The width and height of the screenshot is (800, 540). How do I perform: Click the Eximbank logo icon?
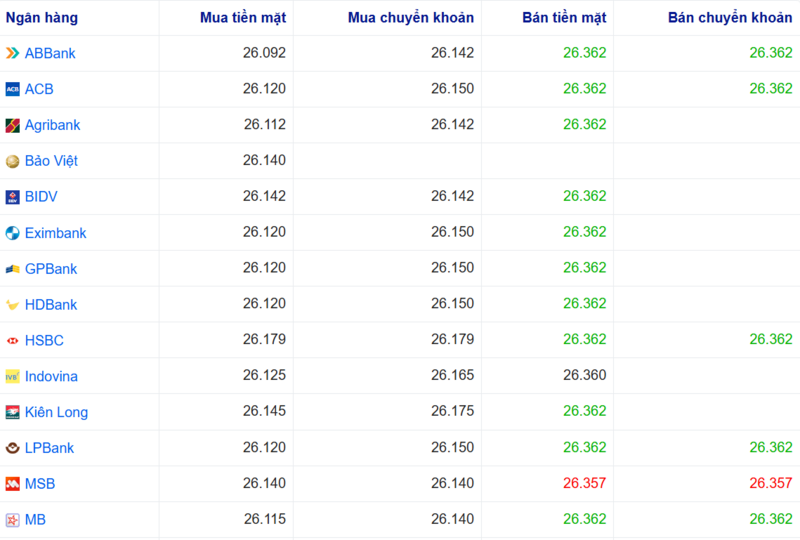(12, 233)
